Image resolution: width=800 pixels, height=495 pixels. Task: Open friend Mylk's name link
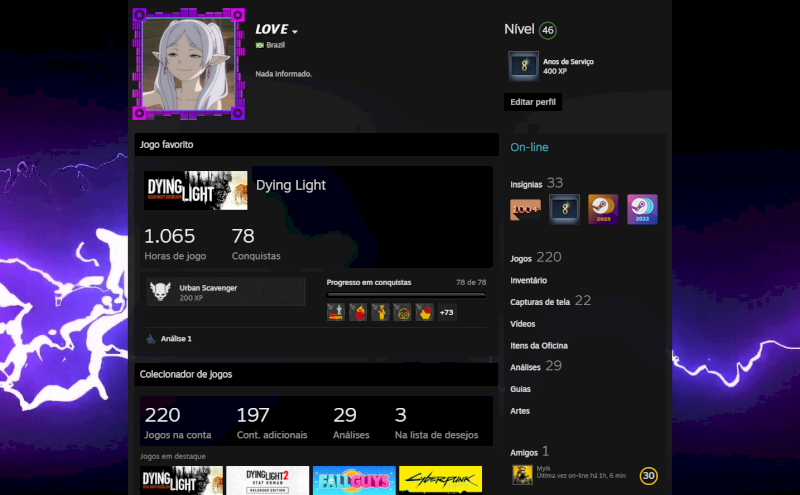pos(543,468)
